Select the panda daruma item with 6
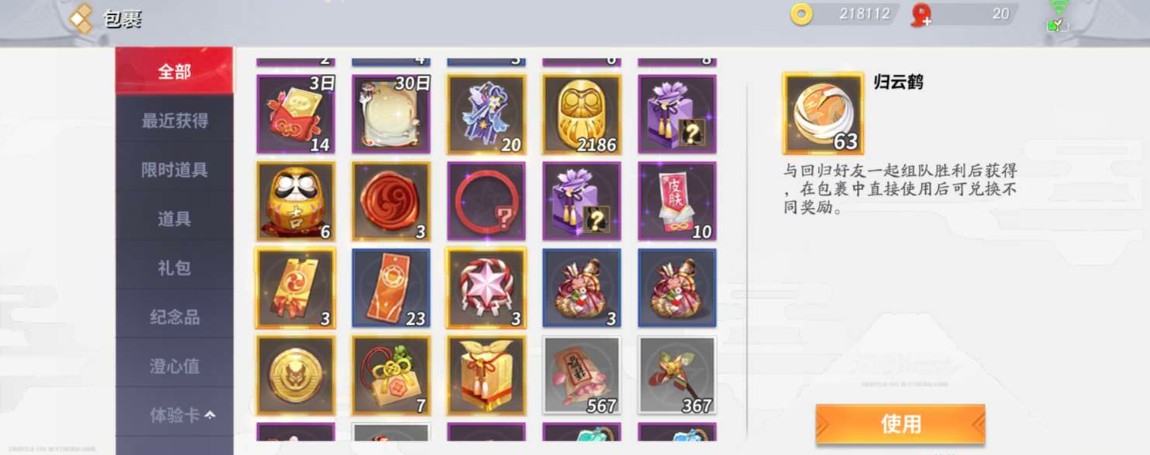The image size is (1150, 455). (296, 201)
